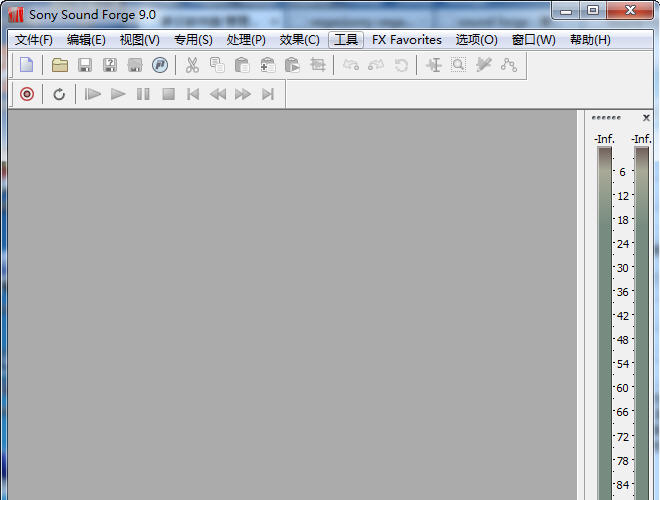Open the 处理(P) menu
Viewport: 660px width, 520px height.
[246, 40]
